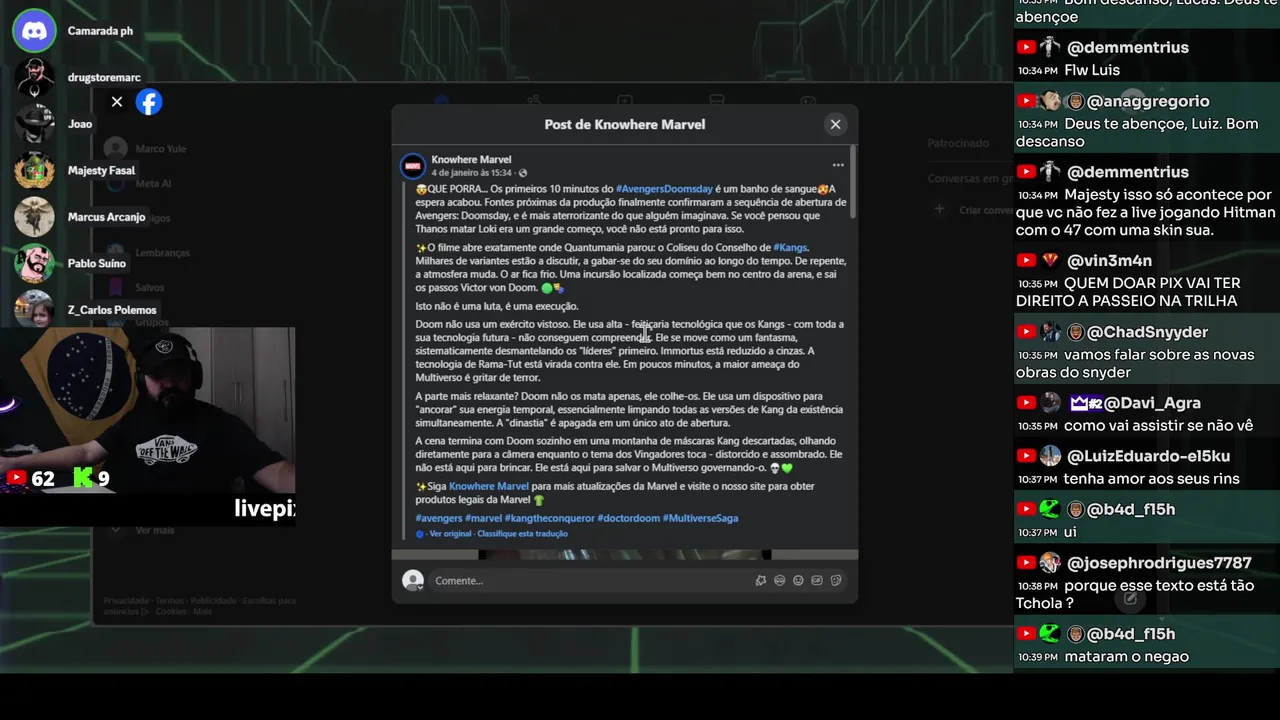Click the @LuizEduardo-el5ku username in chat
1280x720 pixels.
1148,456
